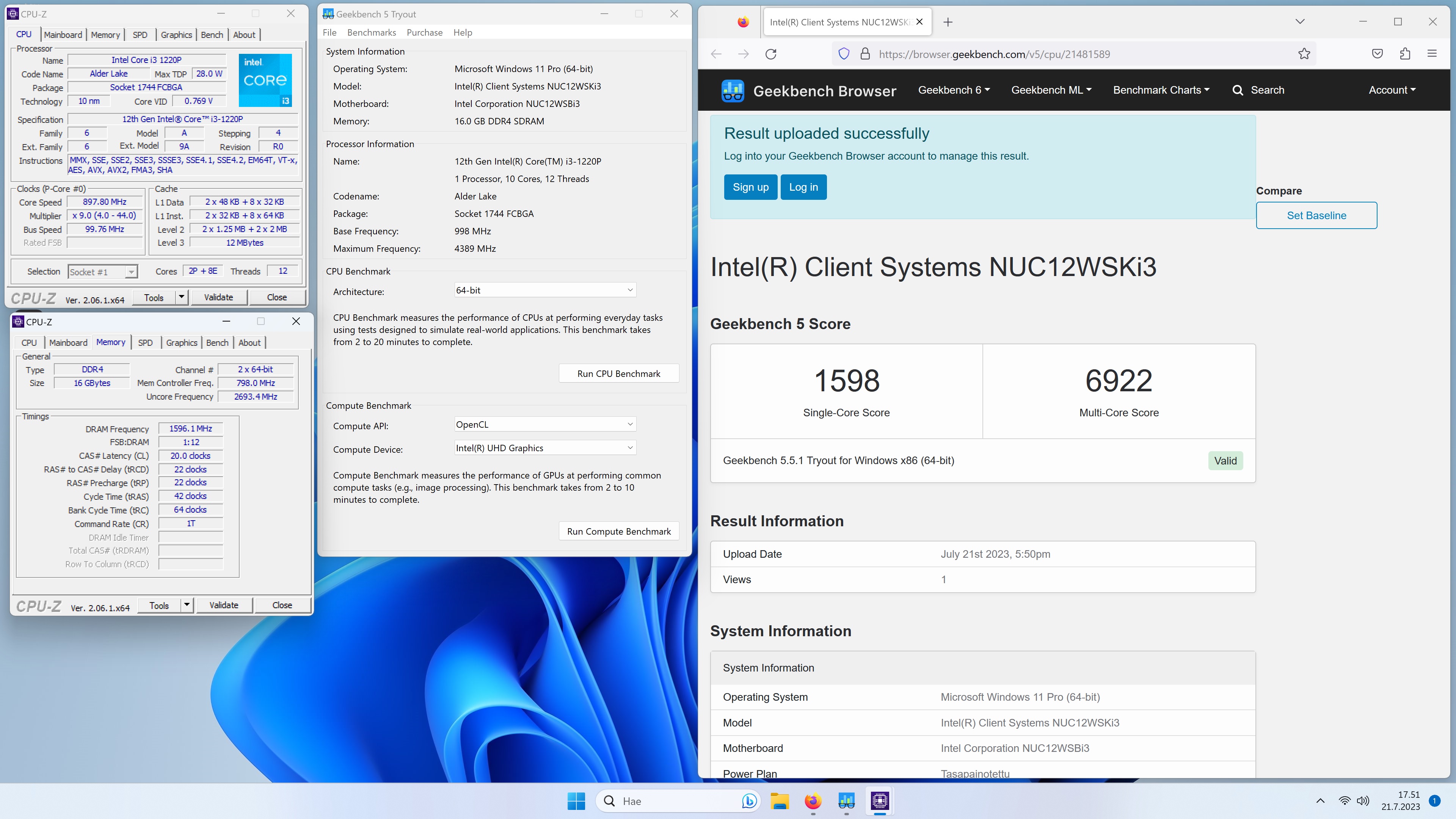
Task: Open the Benchmarks menu in Geekbench 5
Action: pyautogui.click(x=371, y=32)
